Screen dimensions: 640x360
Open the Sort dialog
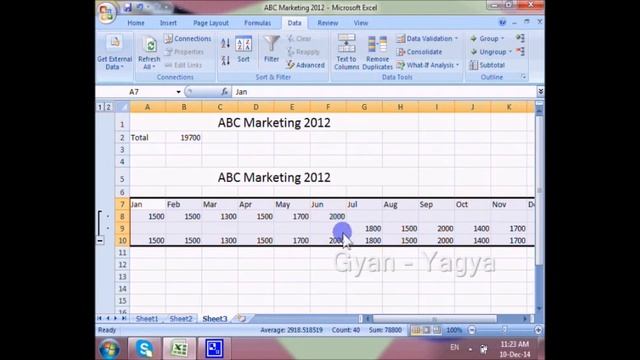(244, 49)
